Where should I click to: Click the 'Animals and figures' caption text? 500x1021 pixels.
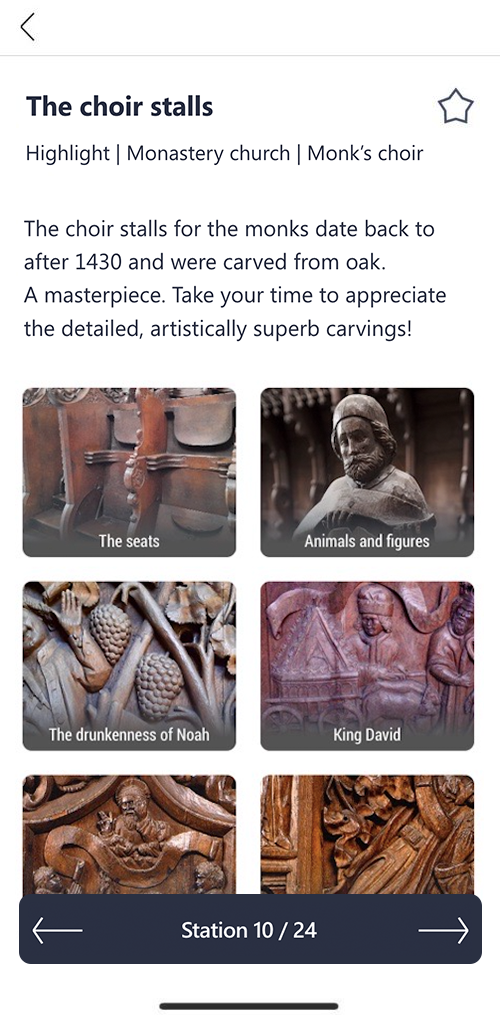pos(367,541)
